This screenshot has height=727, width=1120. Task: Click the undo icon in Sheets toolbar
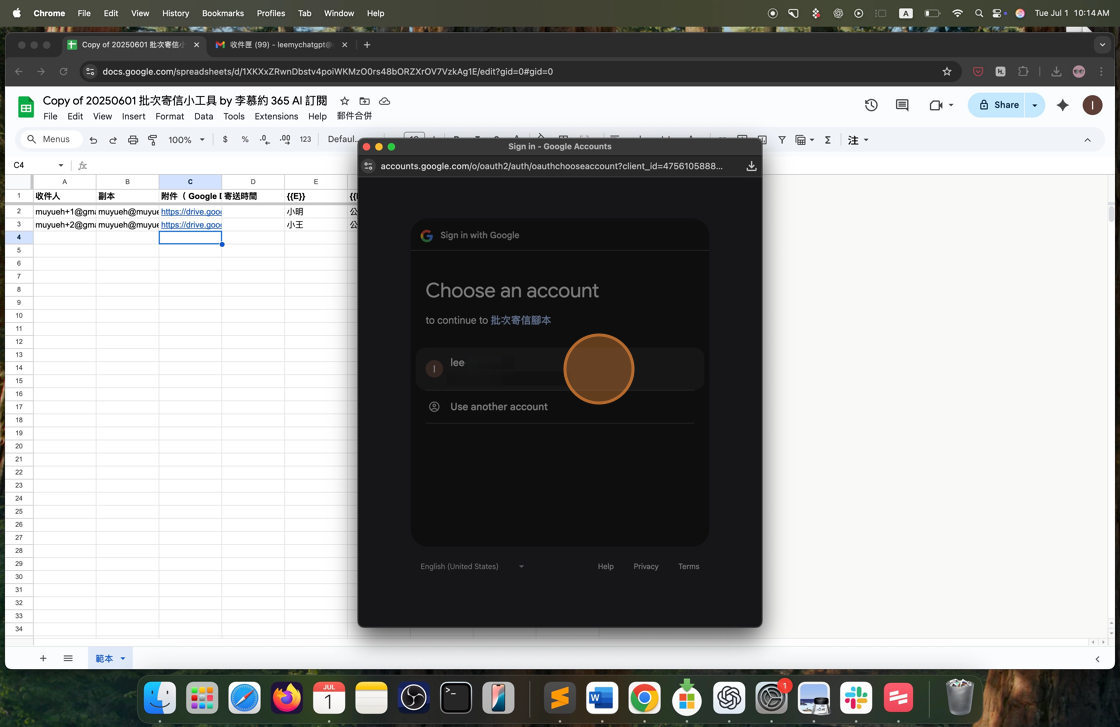93,140
